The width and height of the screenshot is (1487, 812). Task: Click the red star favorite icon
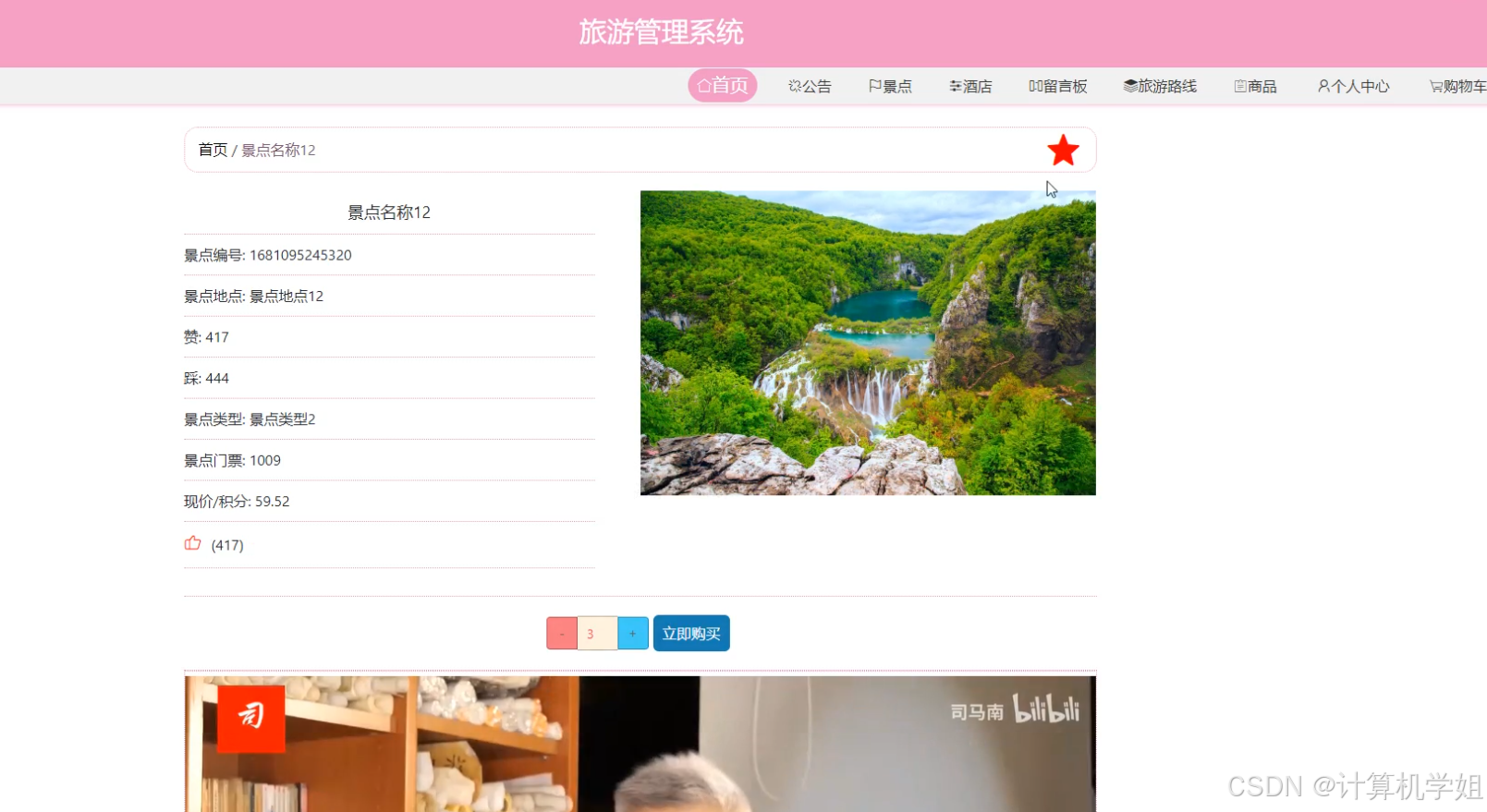(1063, 150)
